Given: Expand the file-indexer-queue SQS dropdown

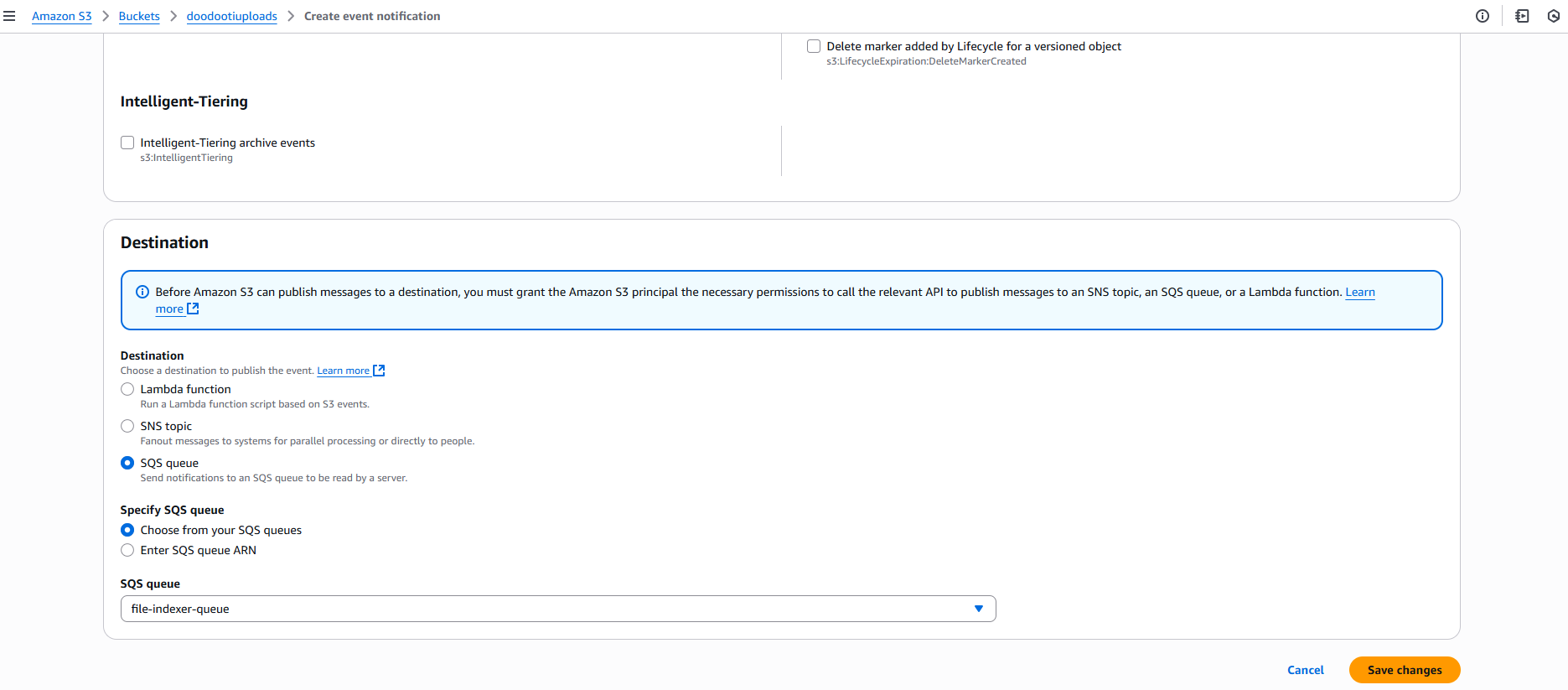Looking at the screenshot, I should coord(557,609).
